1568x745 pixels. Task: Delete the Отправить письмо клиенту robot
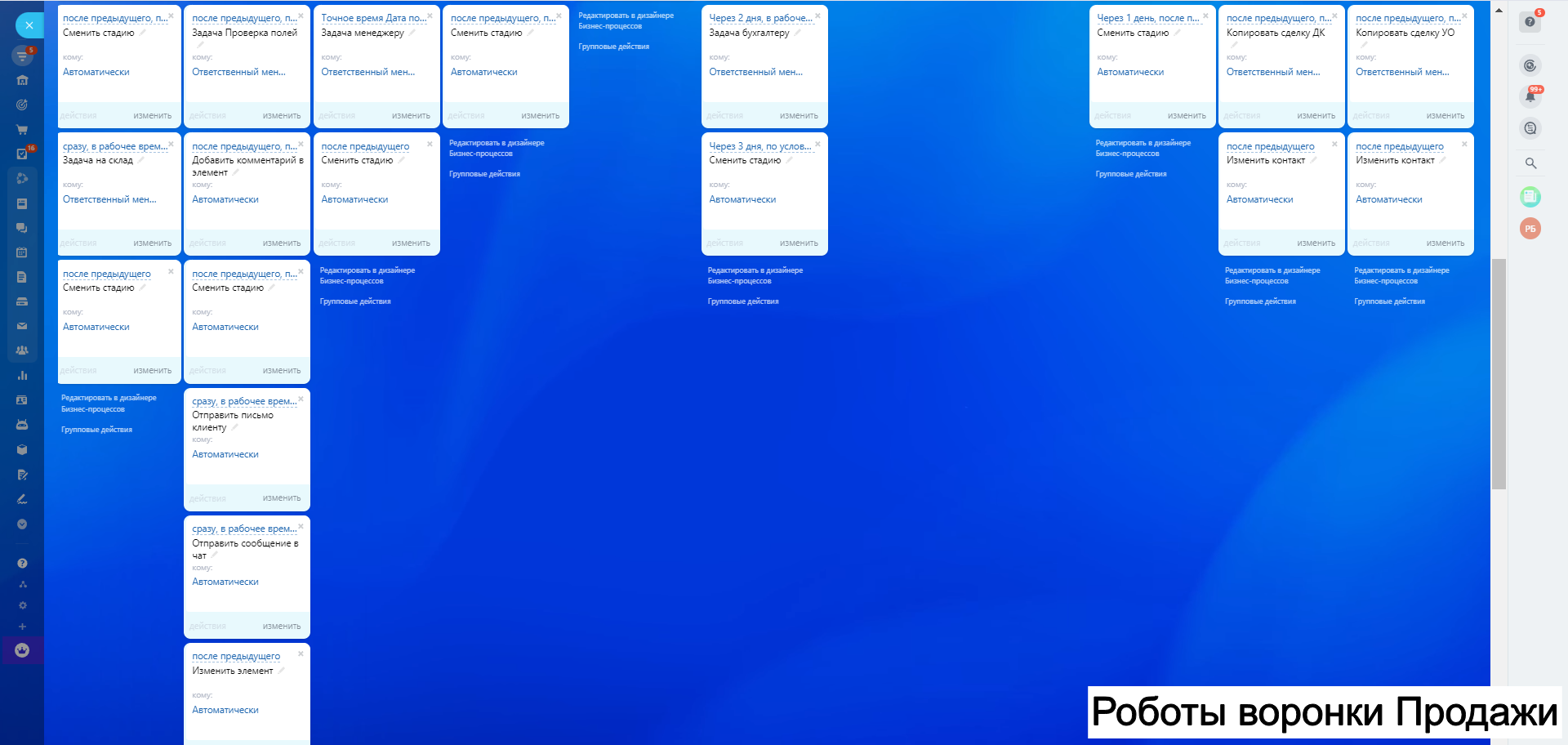pos(301,399)
